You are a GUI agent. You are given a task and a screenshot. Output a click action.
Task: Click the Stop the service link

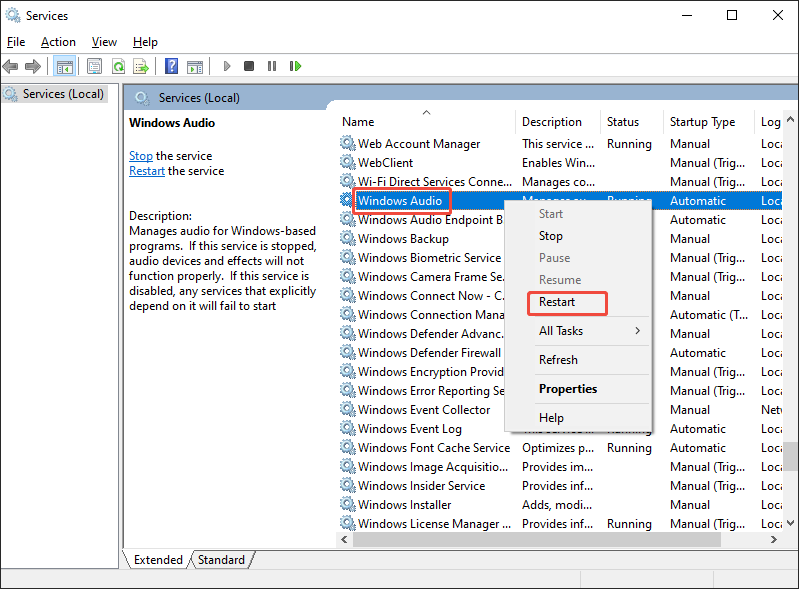click(141, 155)
